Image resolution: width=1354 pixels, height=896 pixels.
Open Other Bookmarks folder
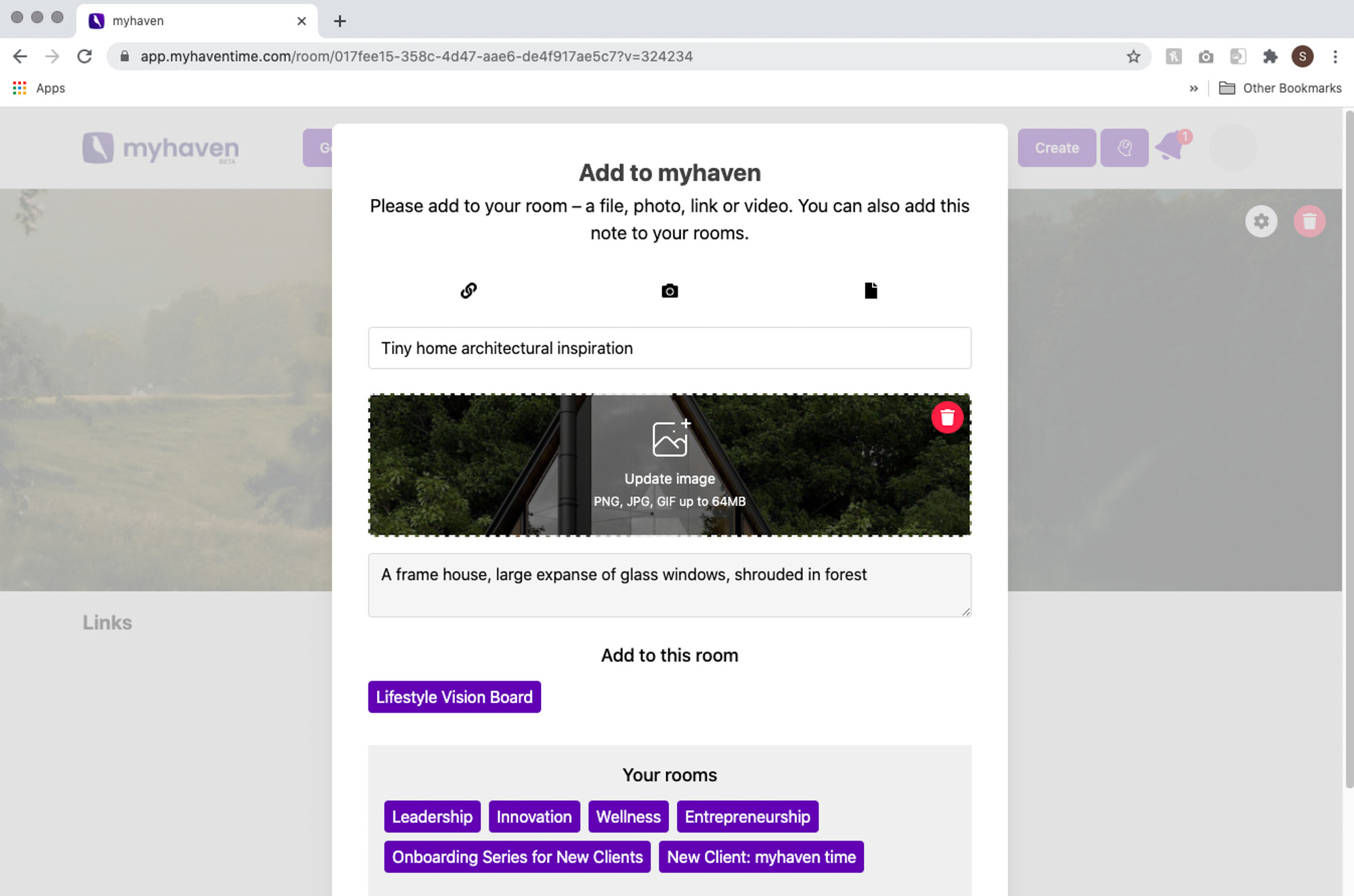[1280, 89]
